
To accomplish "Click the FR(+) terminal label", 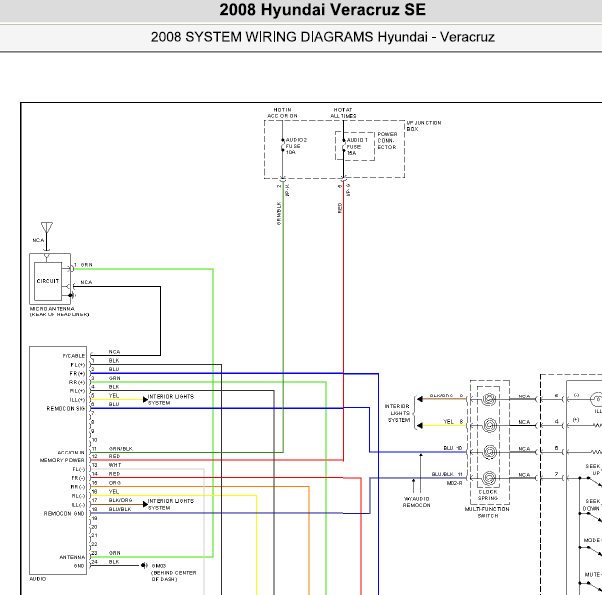I will pos(77,374).
